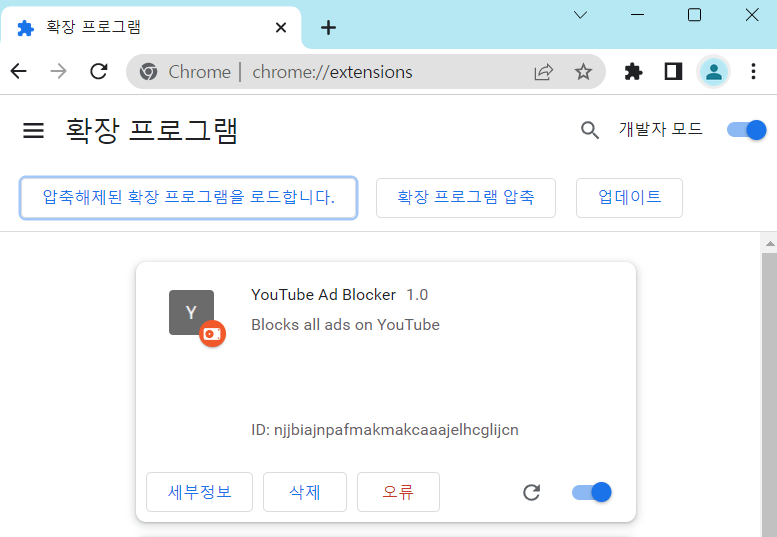Click the Chrome site info icon in address bar
777x537 pixels.
pyautogui.click(x=148, y=72)
